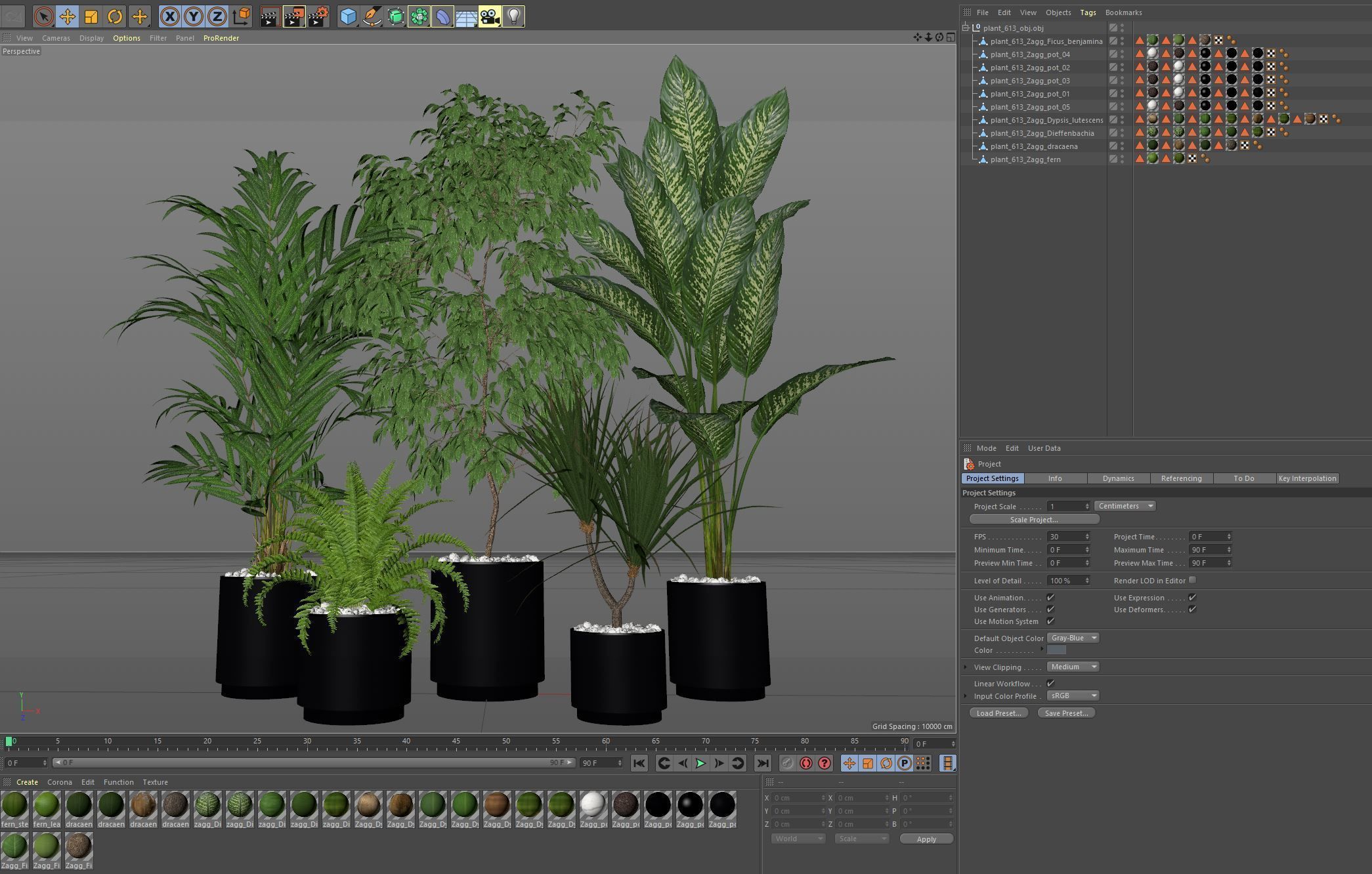Add a Bend deformer
Screen dimensions: 1372x874
[443, 16]
